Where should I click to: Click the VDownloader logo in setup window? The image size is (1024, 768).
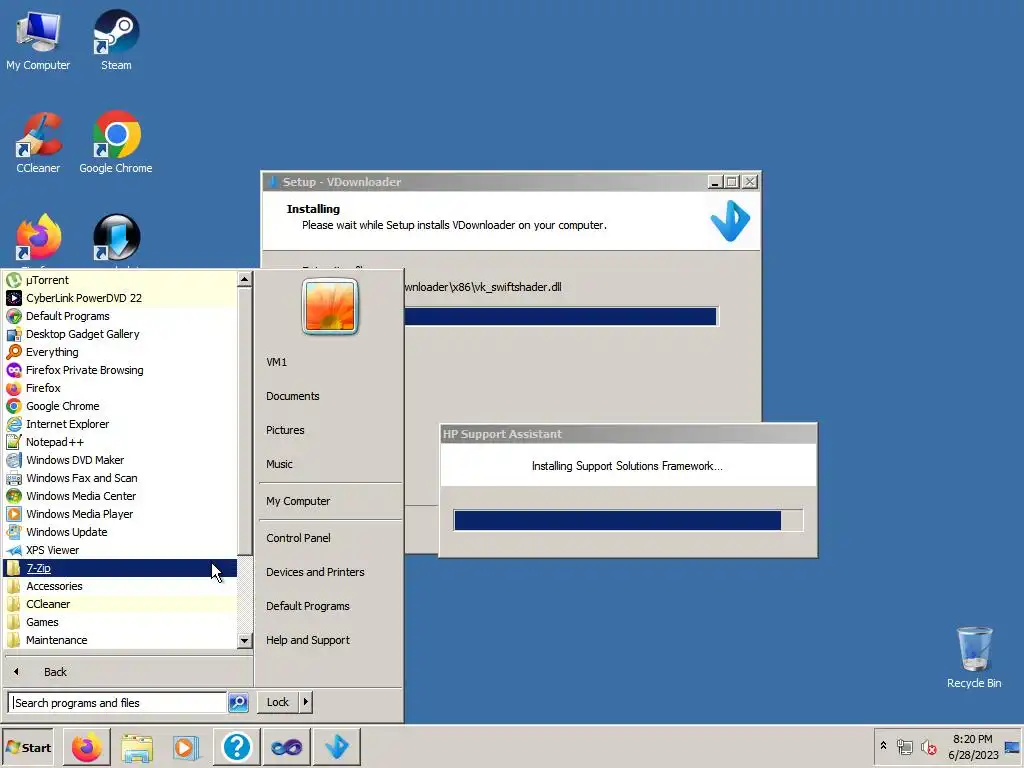[x=730, y=221]
